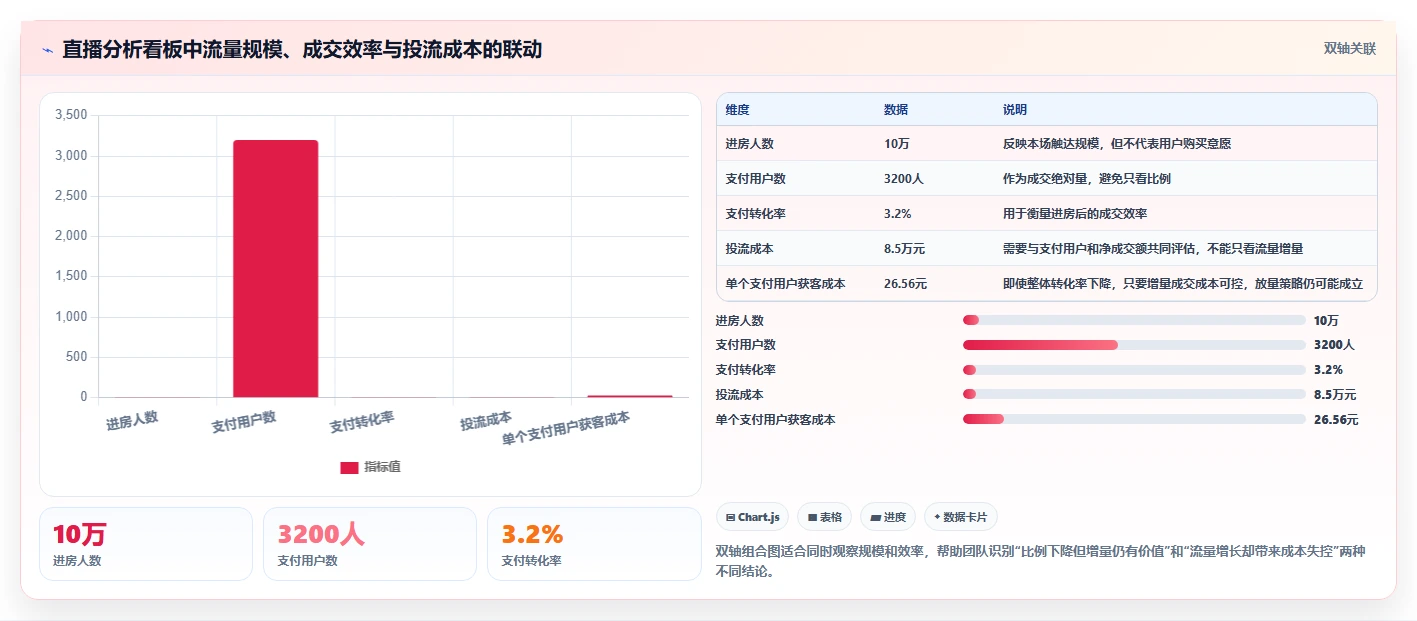Click the 进房人数 progress bar
Screen dimensions: 1417x621
pyautogui.click(x=1134, y=320)
